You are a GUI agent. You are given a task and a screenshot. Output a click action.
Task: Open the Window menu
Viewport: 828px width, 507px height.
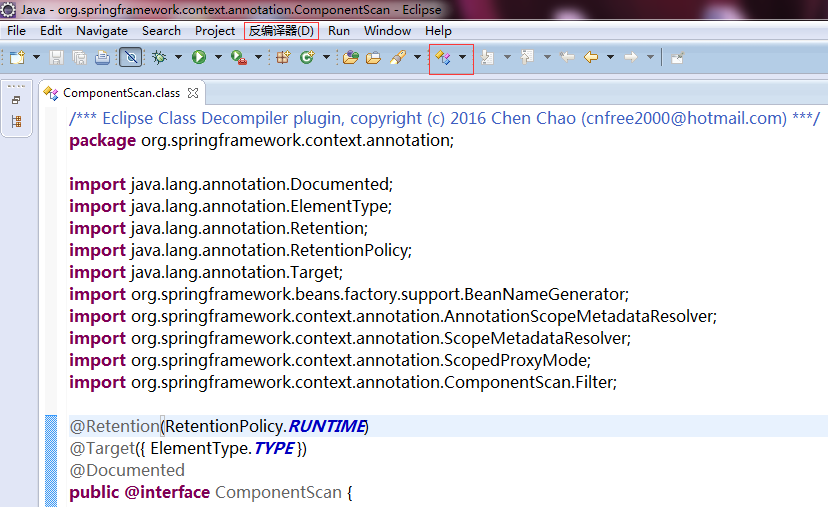(x=387, y=31)
